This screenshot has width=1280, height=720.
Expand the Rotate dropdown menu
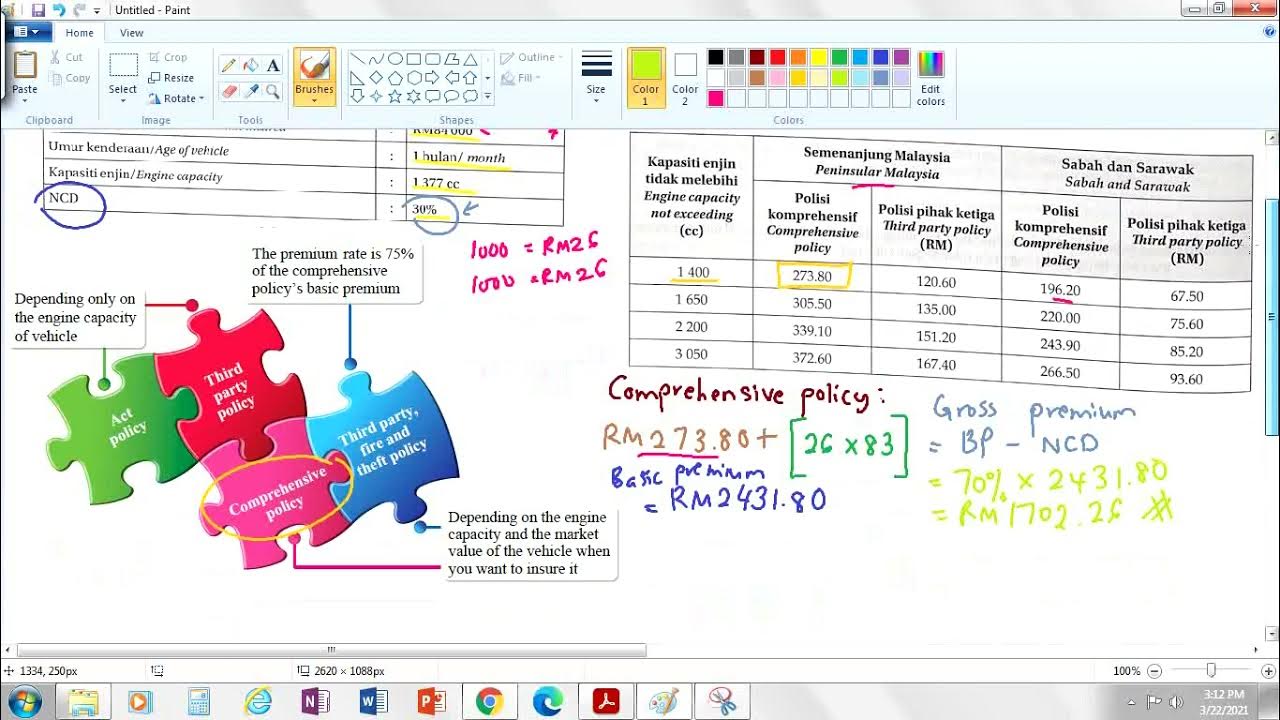tap(201, 99)
